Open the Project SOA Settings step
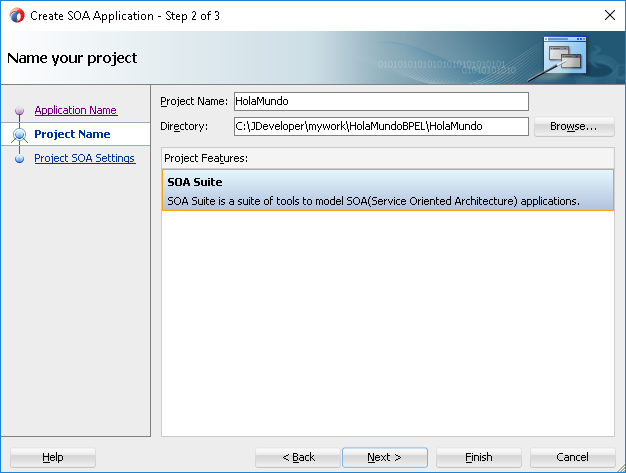The height and width of the screenshot is (473, 626). coord(85,158)
